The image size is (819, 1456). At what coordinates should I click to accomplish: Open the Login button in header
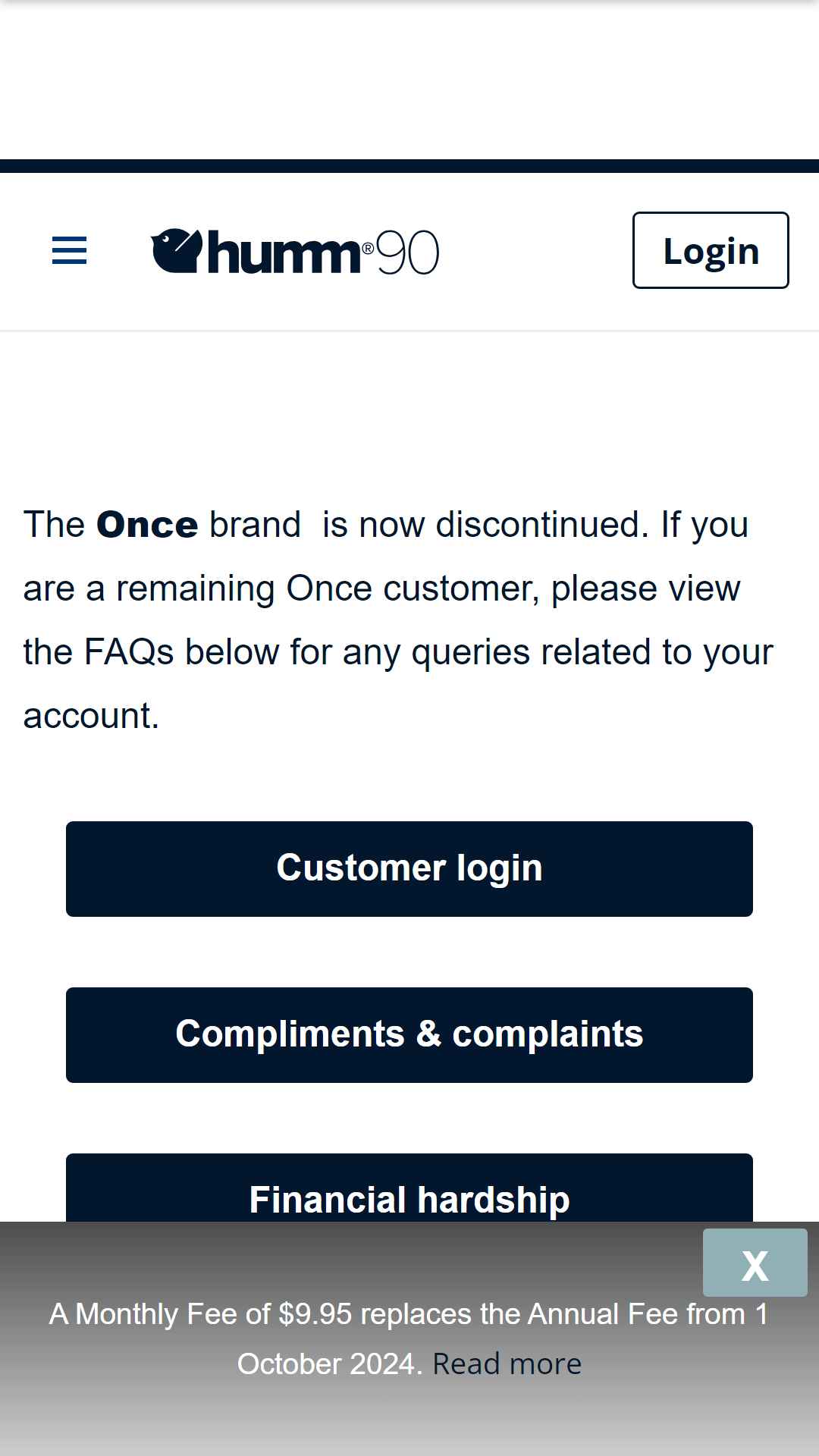pyautogui.click(x=711, y=250)
